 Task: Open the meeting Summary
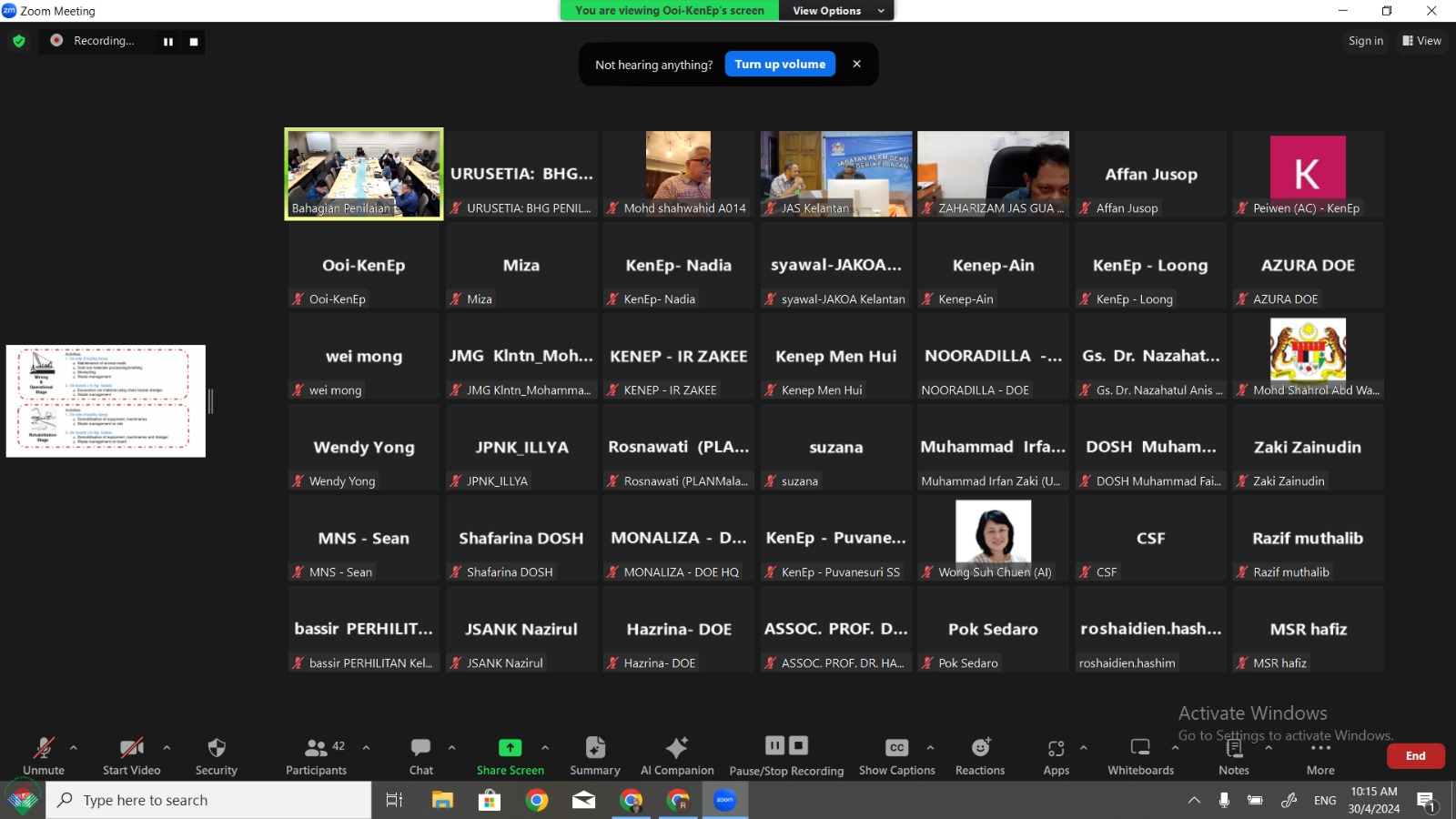pyautogui.click(x=595, y=756)
